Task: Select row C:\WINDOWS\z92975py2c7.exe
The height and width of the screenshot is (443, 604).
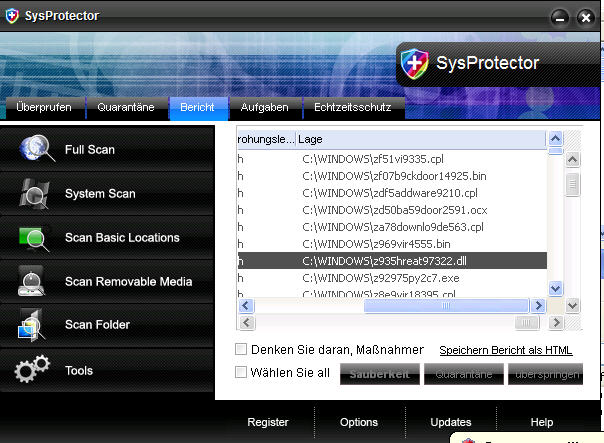Action: tap(392, 278)
